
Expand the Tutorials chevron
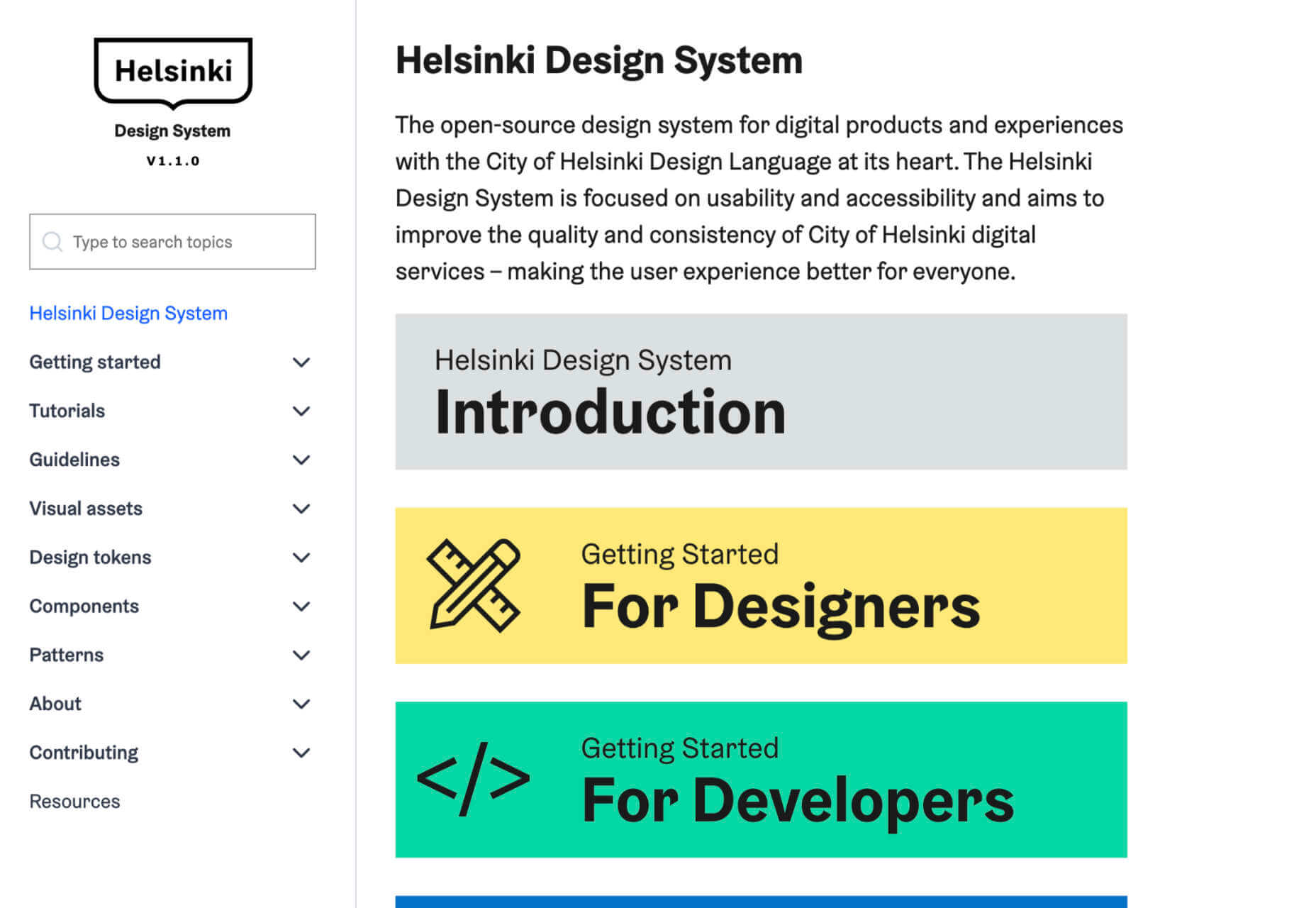301,411
